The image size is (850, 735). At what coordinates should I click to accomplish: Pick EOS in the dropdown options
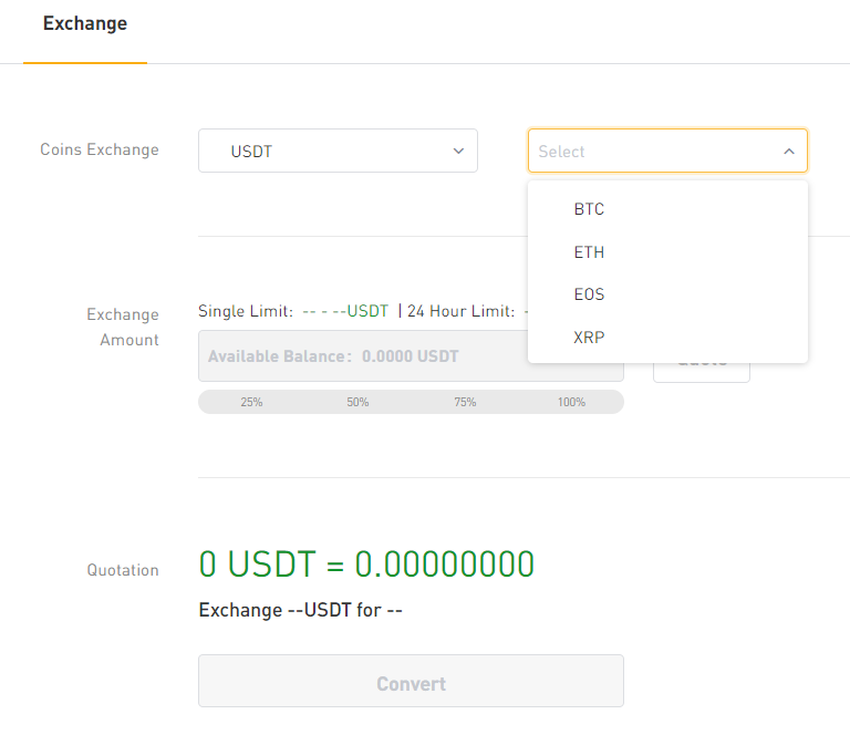[x=589, y=295]
